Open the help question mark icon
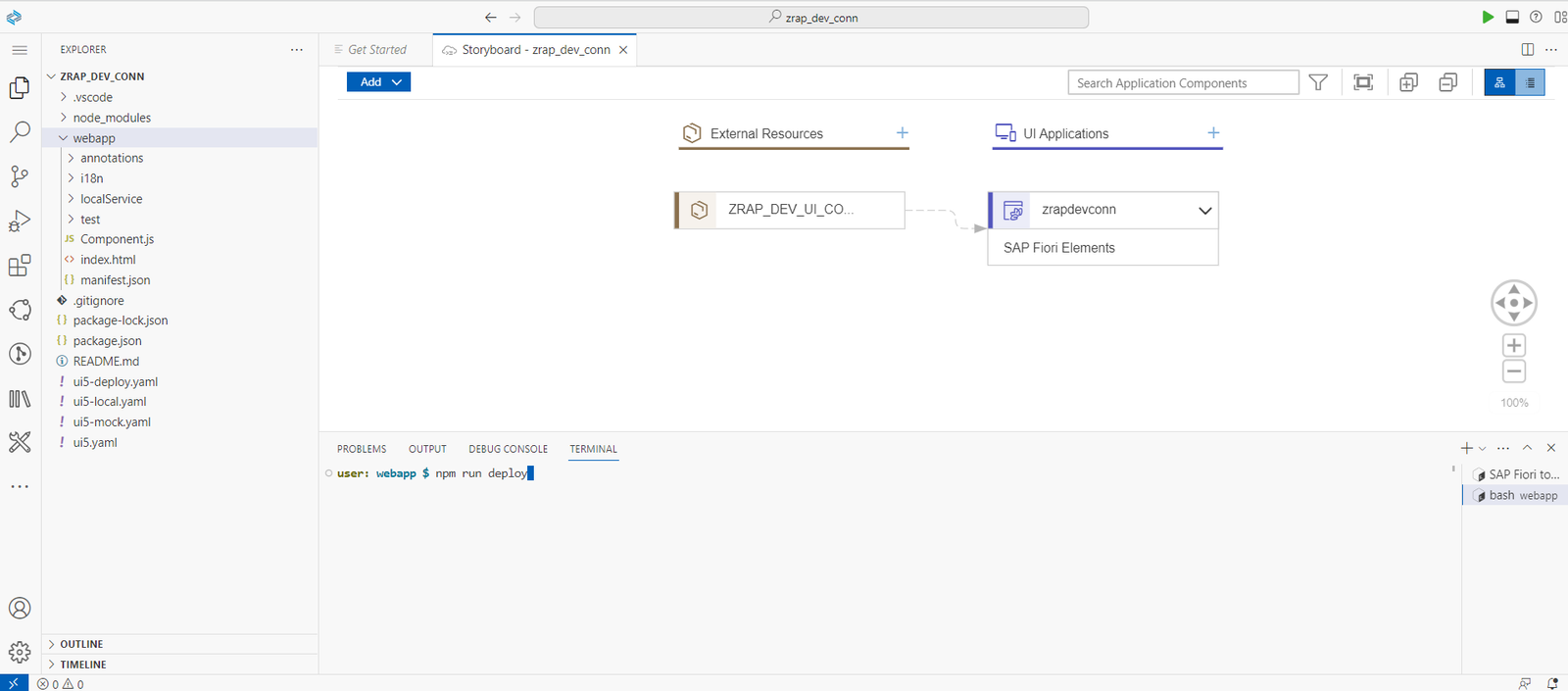Image resolution: width=1568 pixels, height=691 pixels. click(1536, 17)
